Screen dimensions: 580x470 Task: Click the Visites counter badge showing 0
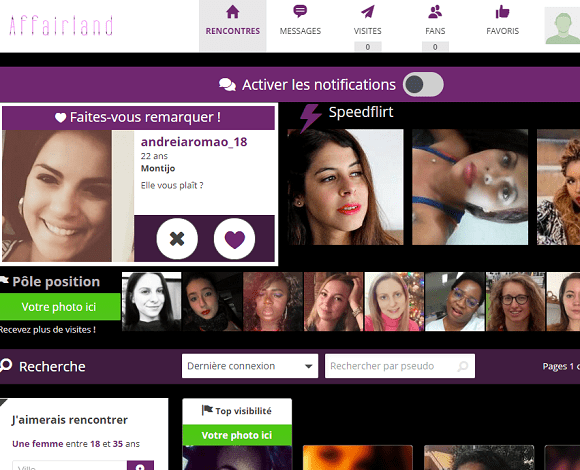pos(368,47)
